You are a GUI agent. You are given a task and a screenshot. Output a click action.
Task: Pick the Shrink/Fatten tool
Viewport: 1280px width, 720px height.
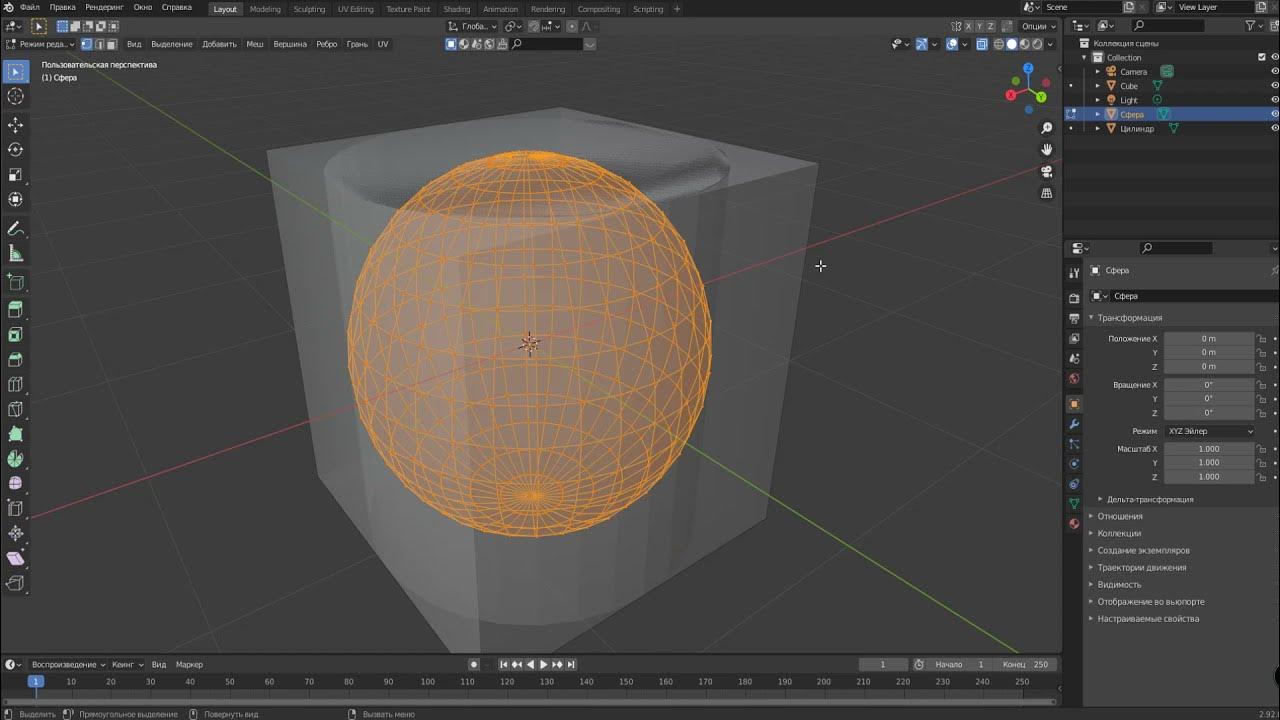[x=16, y=534]
